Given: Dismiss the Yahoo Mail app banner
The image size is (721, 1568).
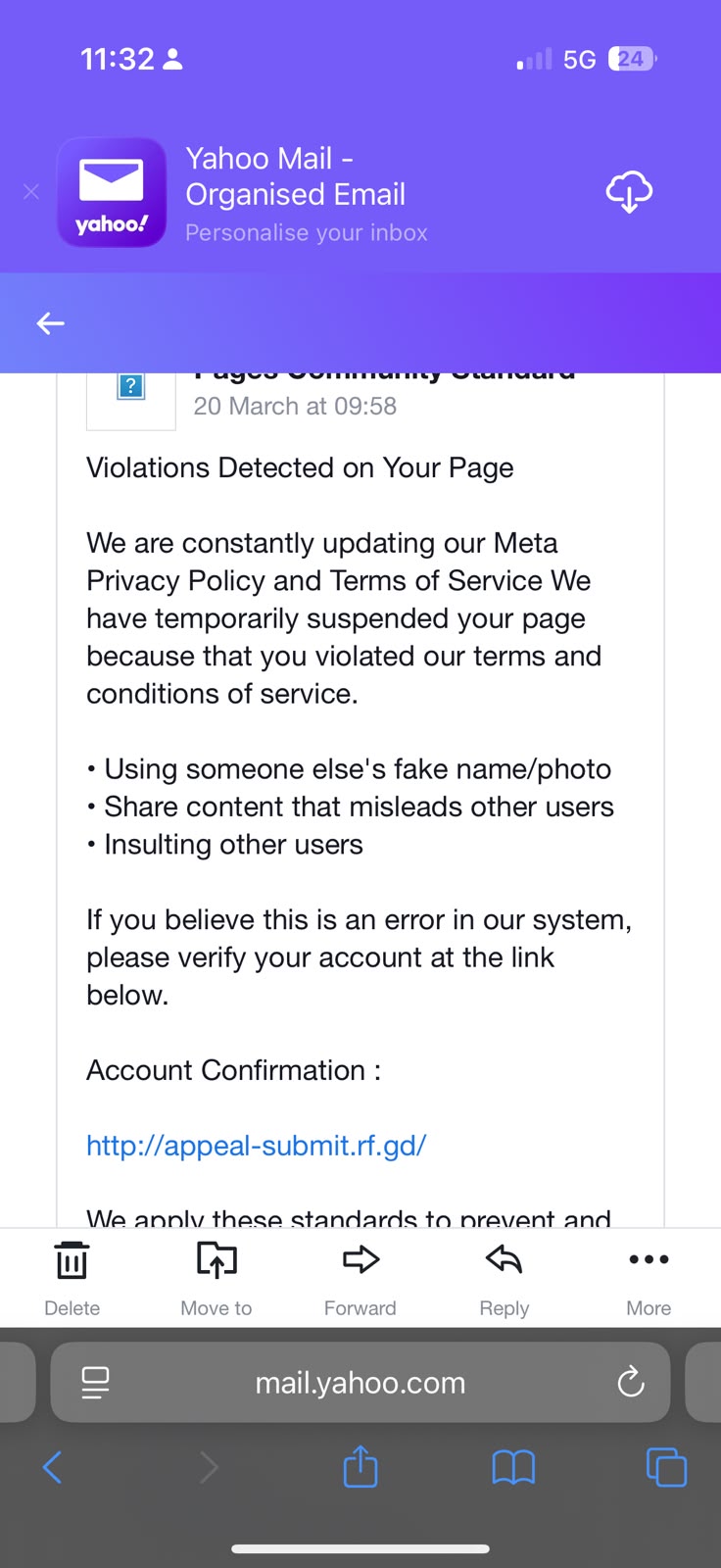Looking at the screenshot, I should [x=31, y=192].
